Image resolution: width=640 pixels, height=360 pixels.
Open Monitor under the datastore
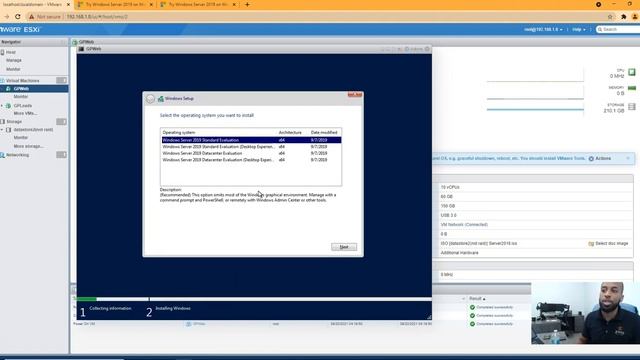21,138
